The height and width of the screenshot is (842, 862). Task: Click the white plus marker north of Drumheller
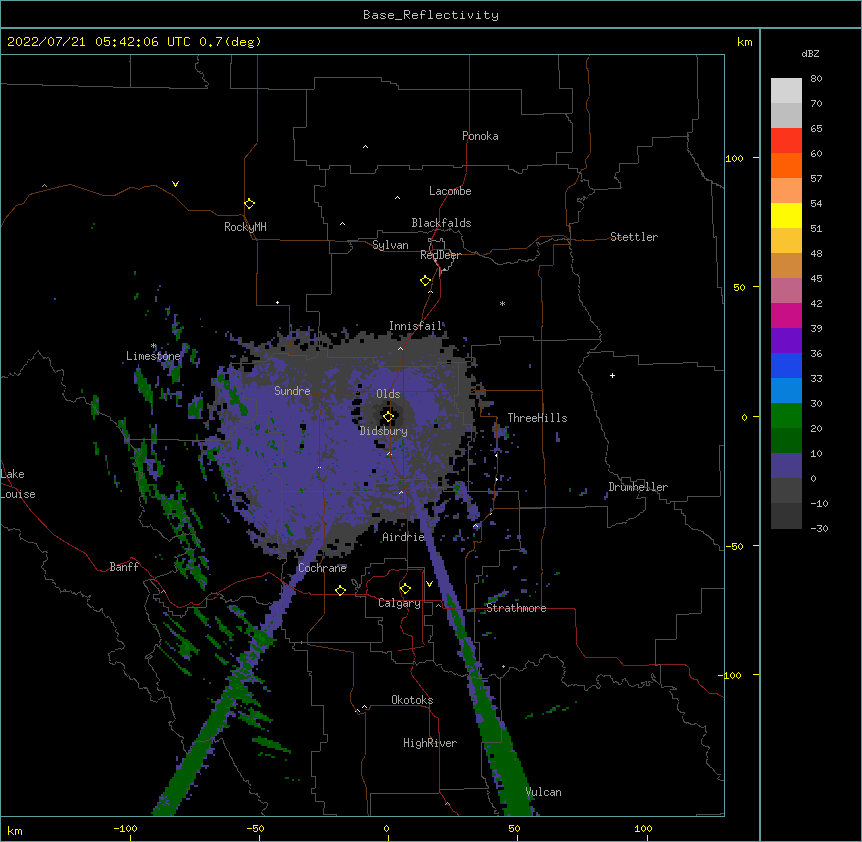point(612,375)
